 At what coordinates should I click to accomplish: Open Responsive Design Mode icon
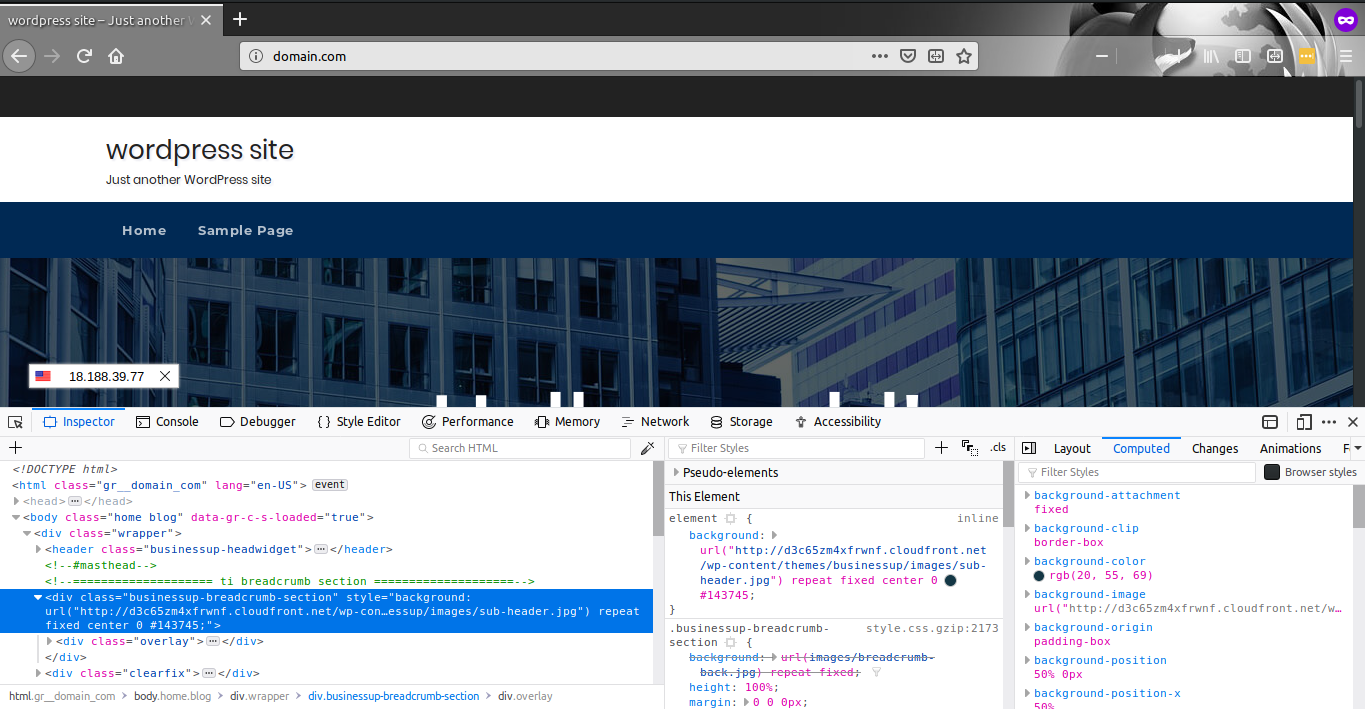(x=1304, y=422)
